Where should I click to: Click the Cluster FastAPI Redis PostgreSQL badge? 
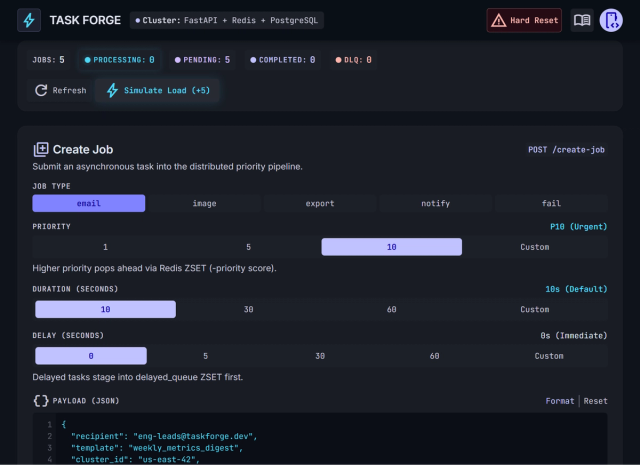(227, 20)
